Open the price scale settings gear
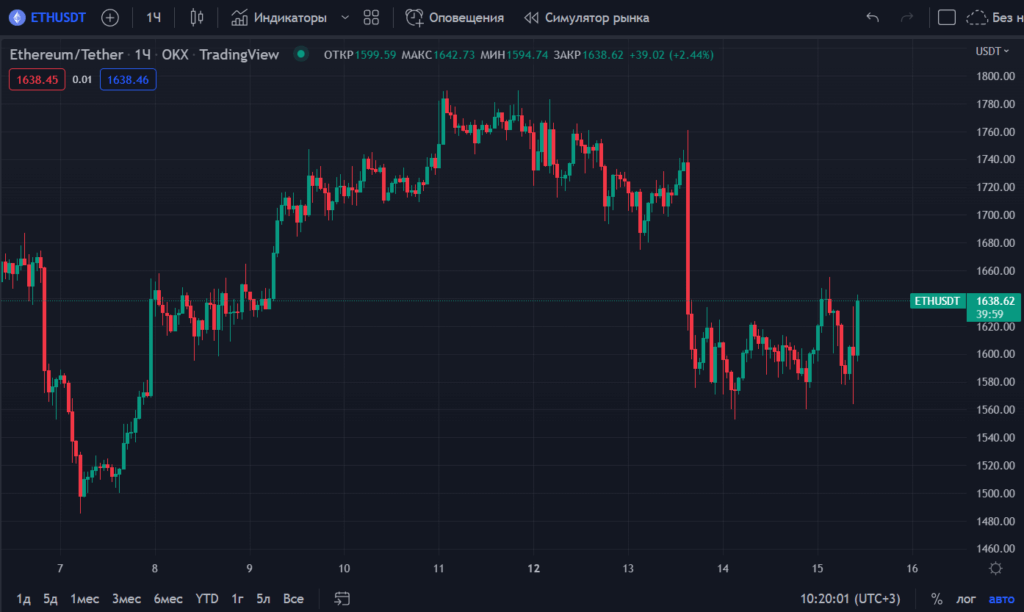 click(x=995, y=568)
